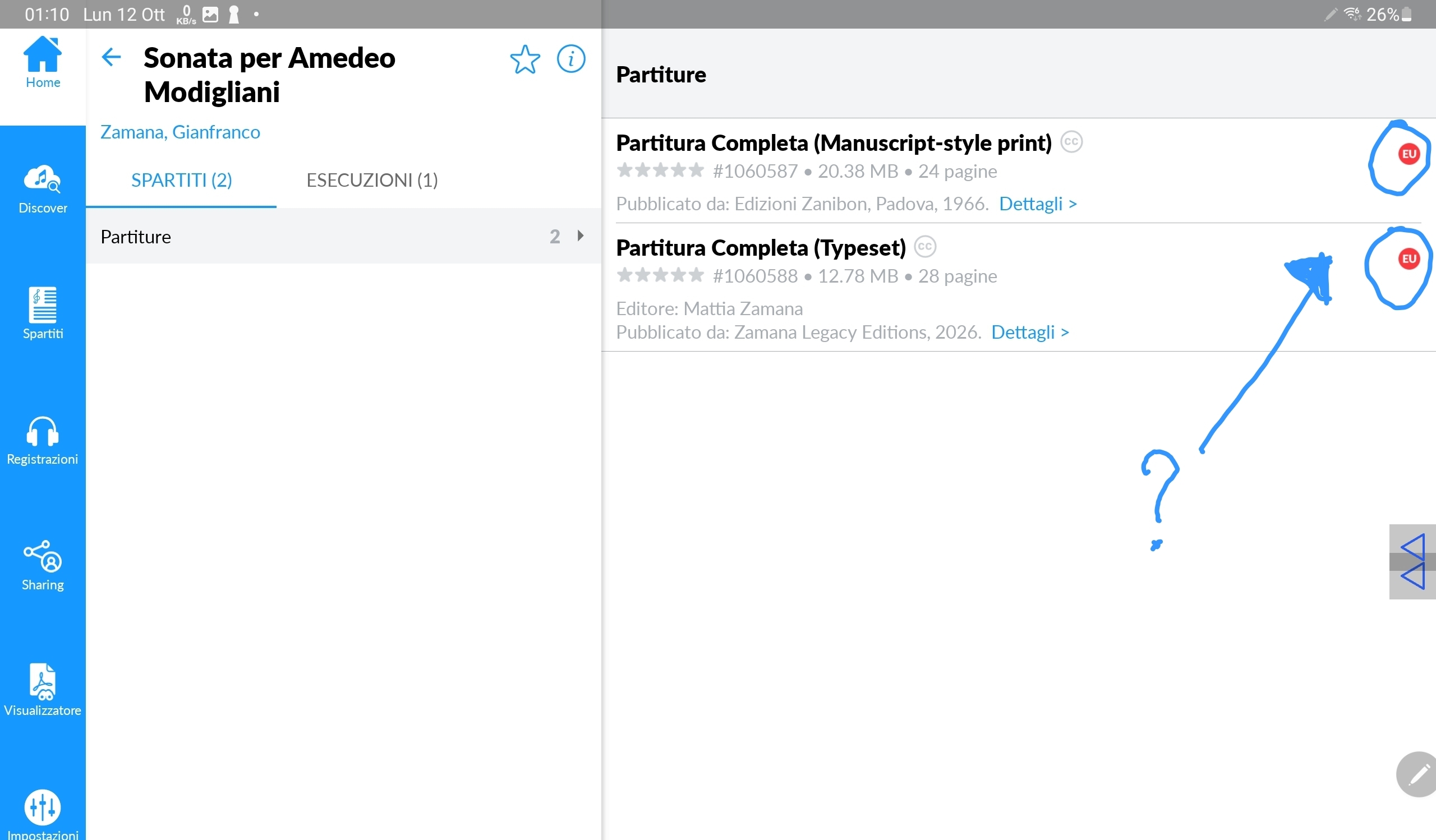Switch to the SPARTITI (2) tab
This screenshot has height=840, width=1436.
tap(181, 180)
